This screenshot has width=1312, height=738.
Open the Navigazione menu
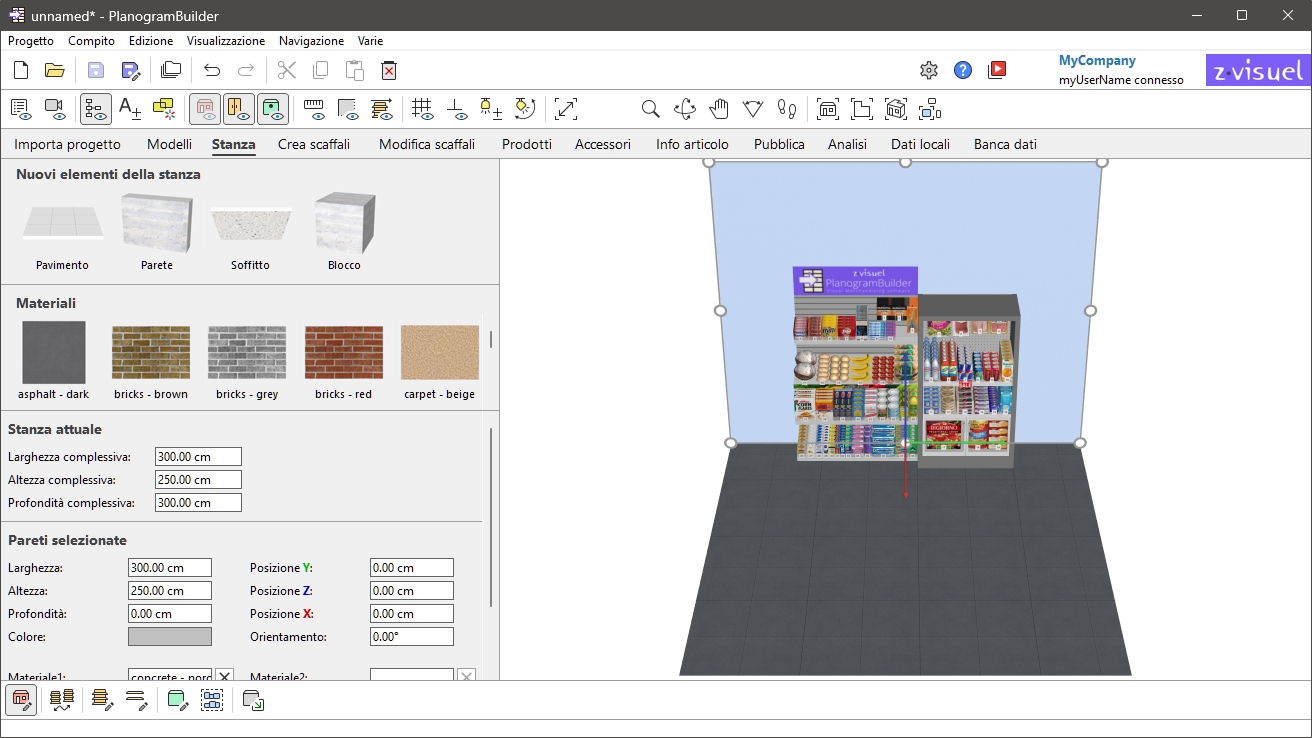tap(311, 41)
